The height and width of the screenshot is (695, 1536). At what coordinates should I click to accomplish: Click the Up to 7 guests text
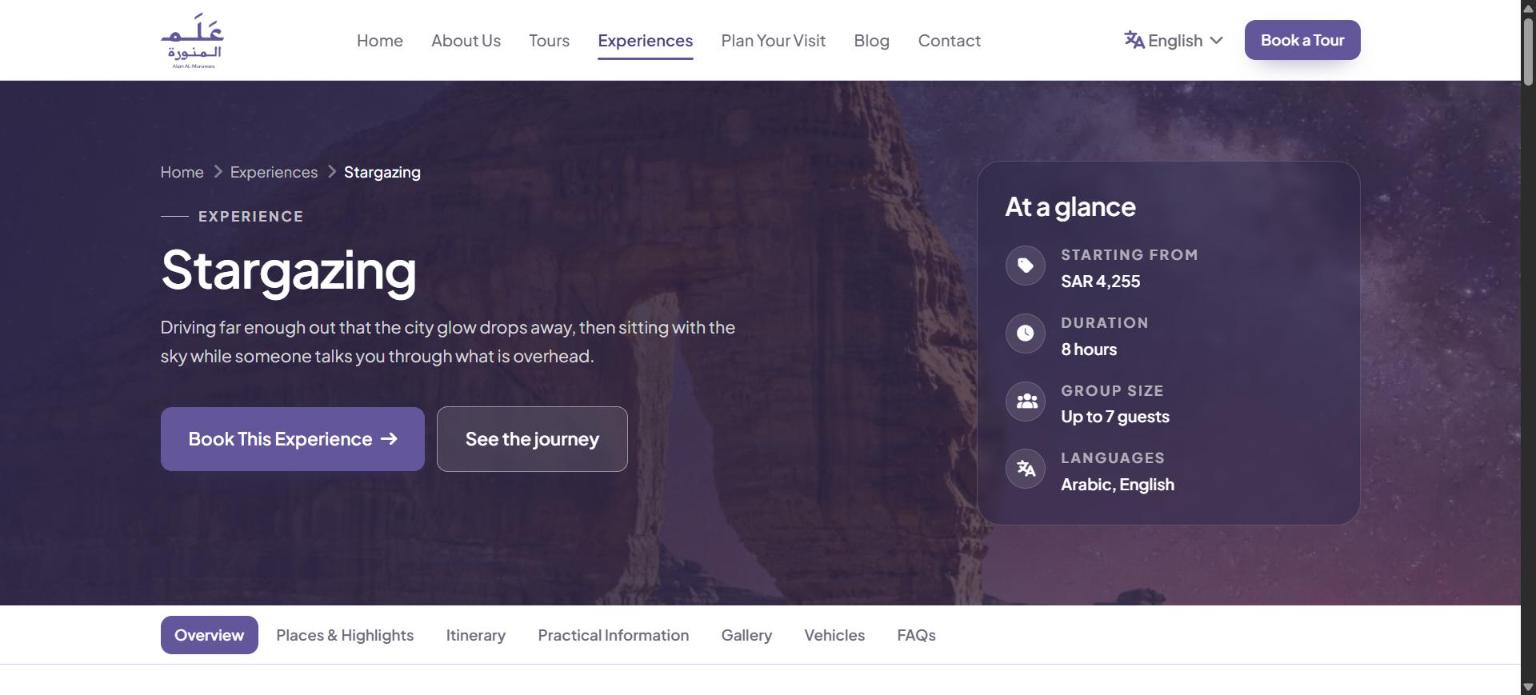1115,416
